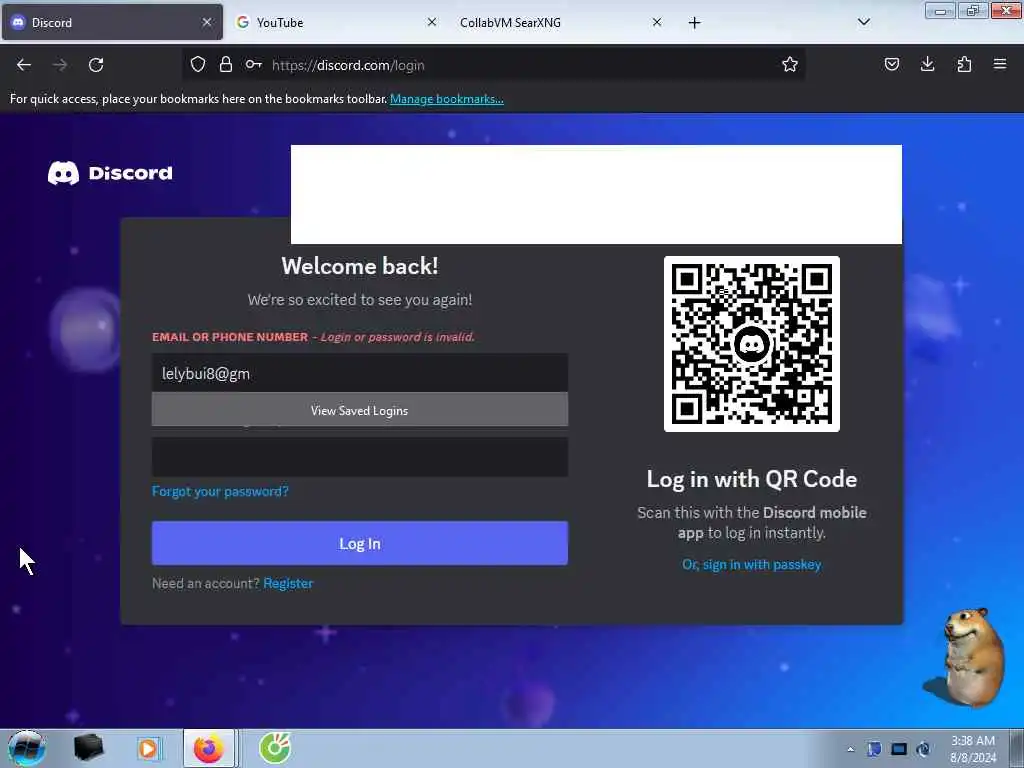This screenshot has width=1024, height=768.
Task: Click the flag Action Center tray icon
Action: point(874,749)
